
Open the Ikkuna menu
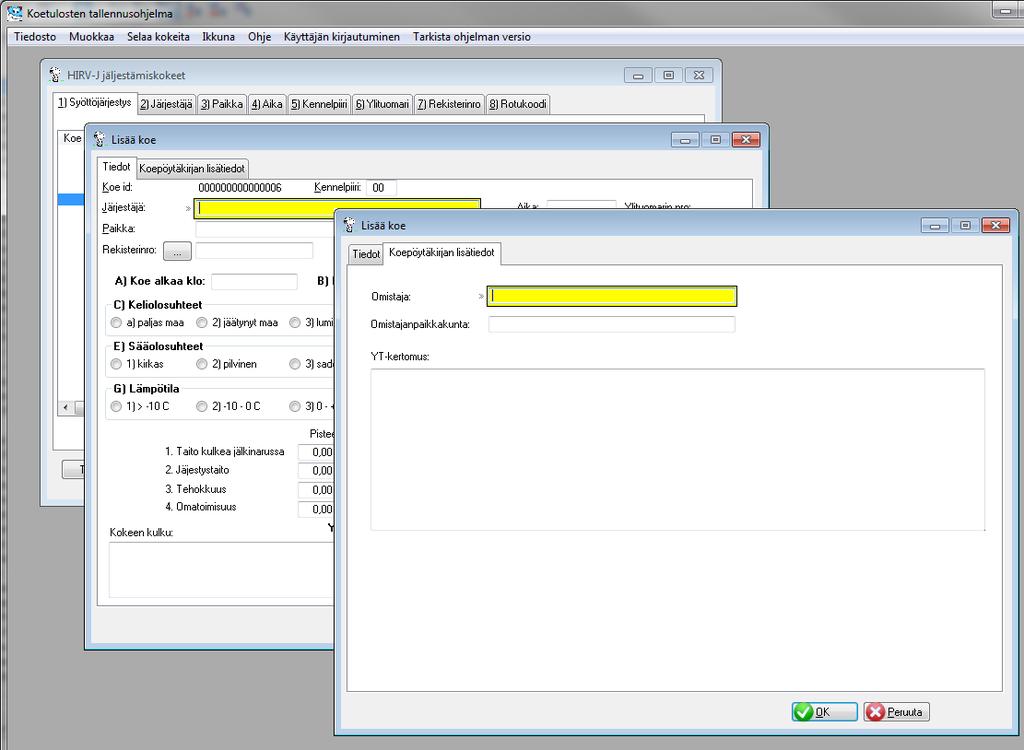coord(218,37)
